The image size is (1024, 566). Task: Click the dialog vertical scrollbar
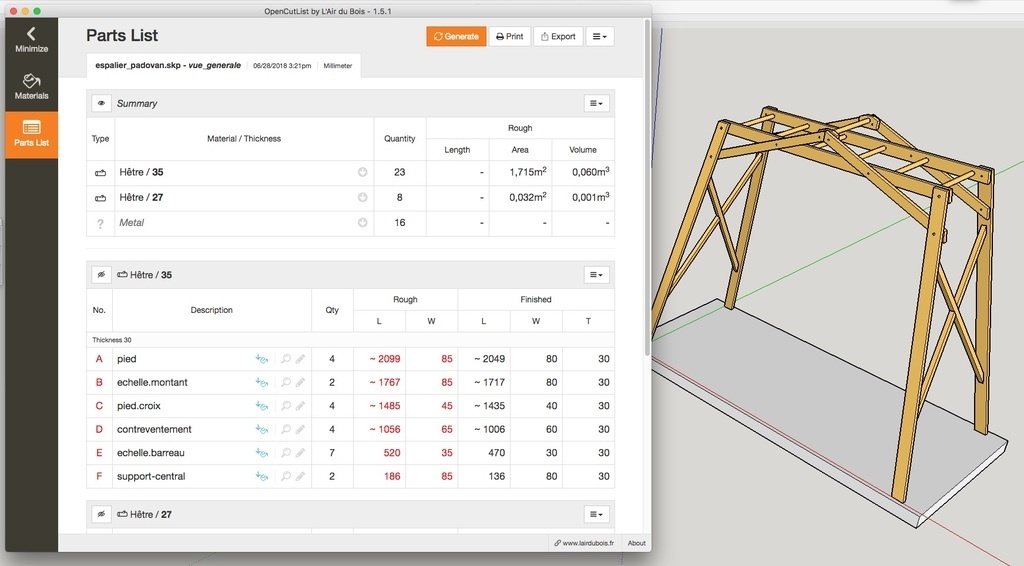pyautogui.click(x=647, y=186)
